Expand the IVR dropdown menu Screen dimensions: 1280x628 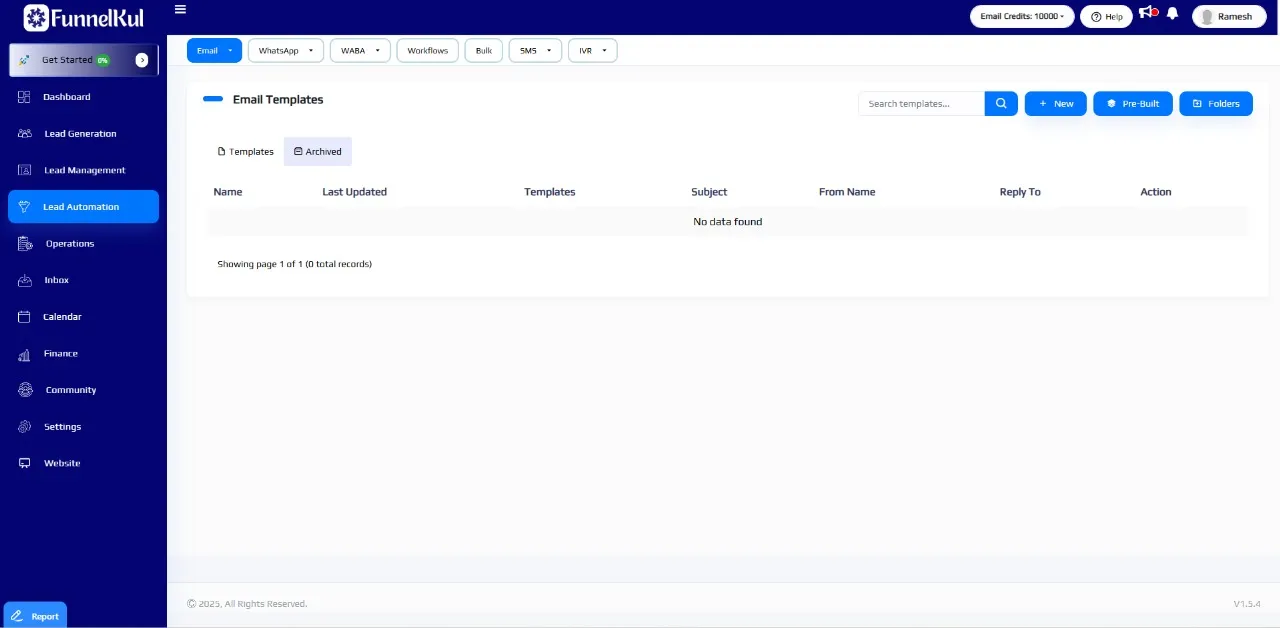coord(592,51)
